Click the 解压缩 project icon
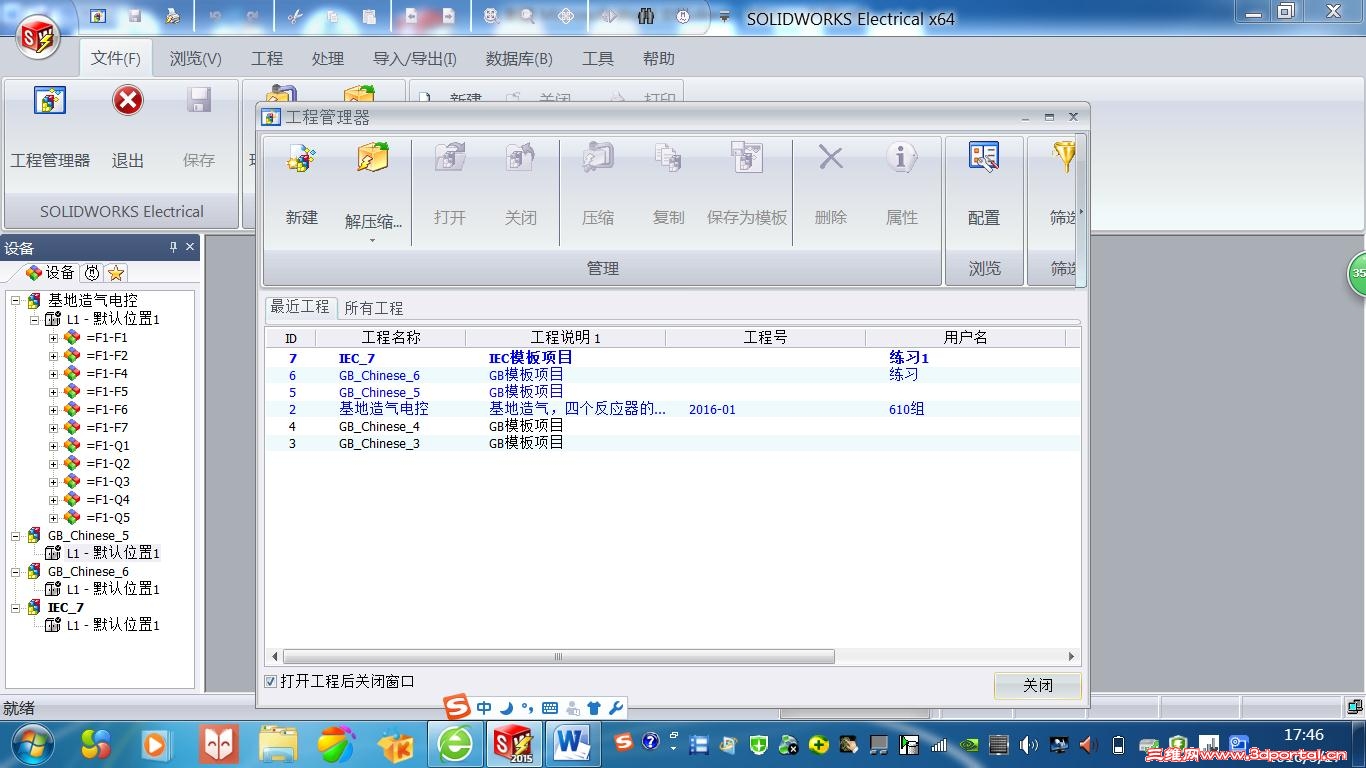Image resolution: width=1366 pixels, height=768 pixels. [372, 158]
